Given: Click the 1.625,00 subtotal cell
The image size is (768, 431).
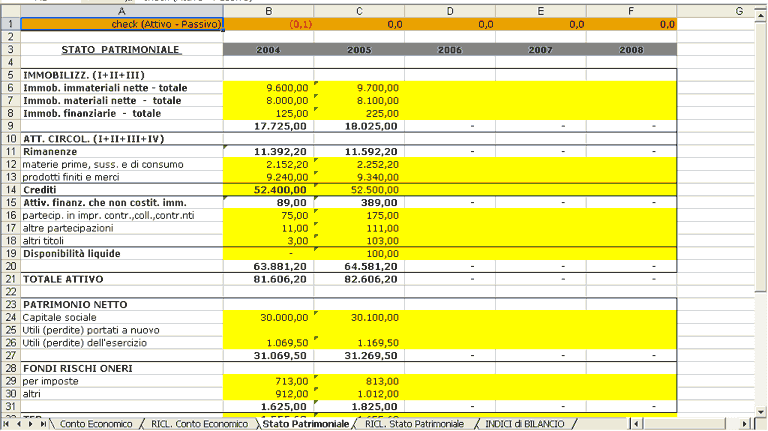Looking at the screenshot, I should [268, 407].
